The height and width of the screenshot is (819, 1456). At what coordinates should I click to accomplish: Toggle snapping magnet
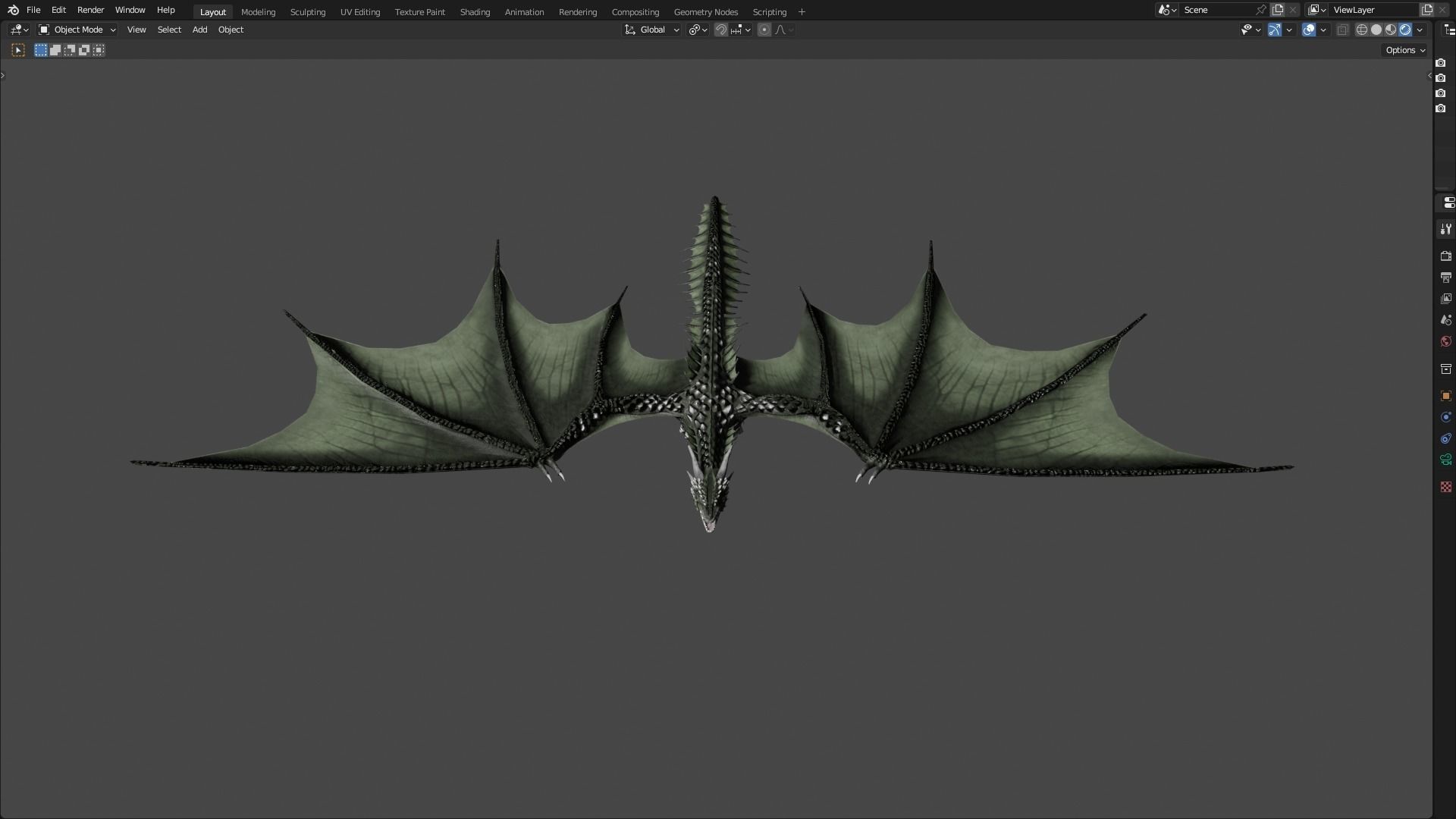[721, 30]
